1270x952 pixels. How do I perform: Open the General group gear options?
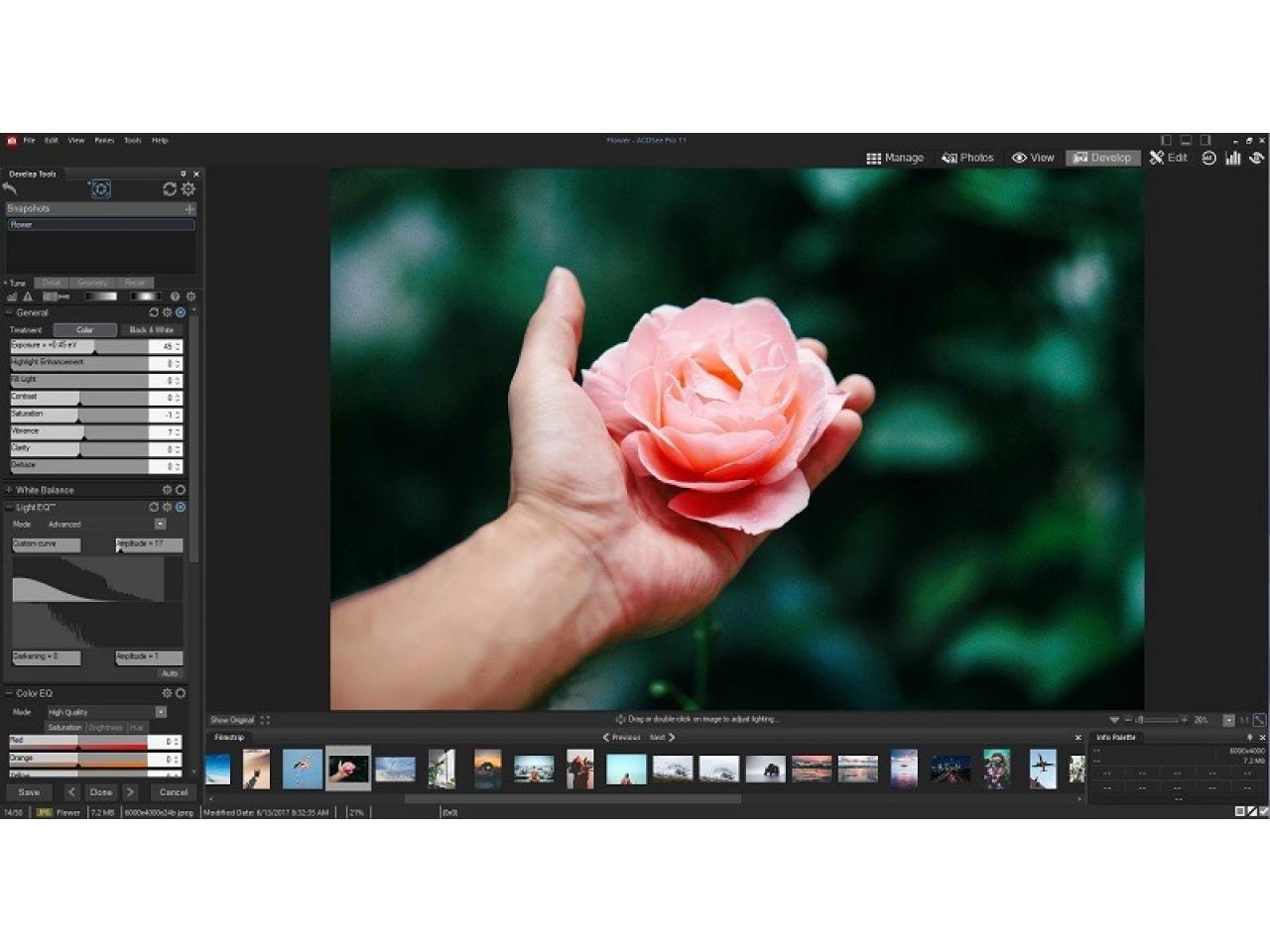coord(167,312)
